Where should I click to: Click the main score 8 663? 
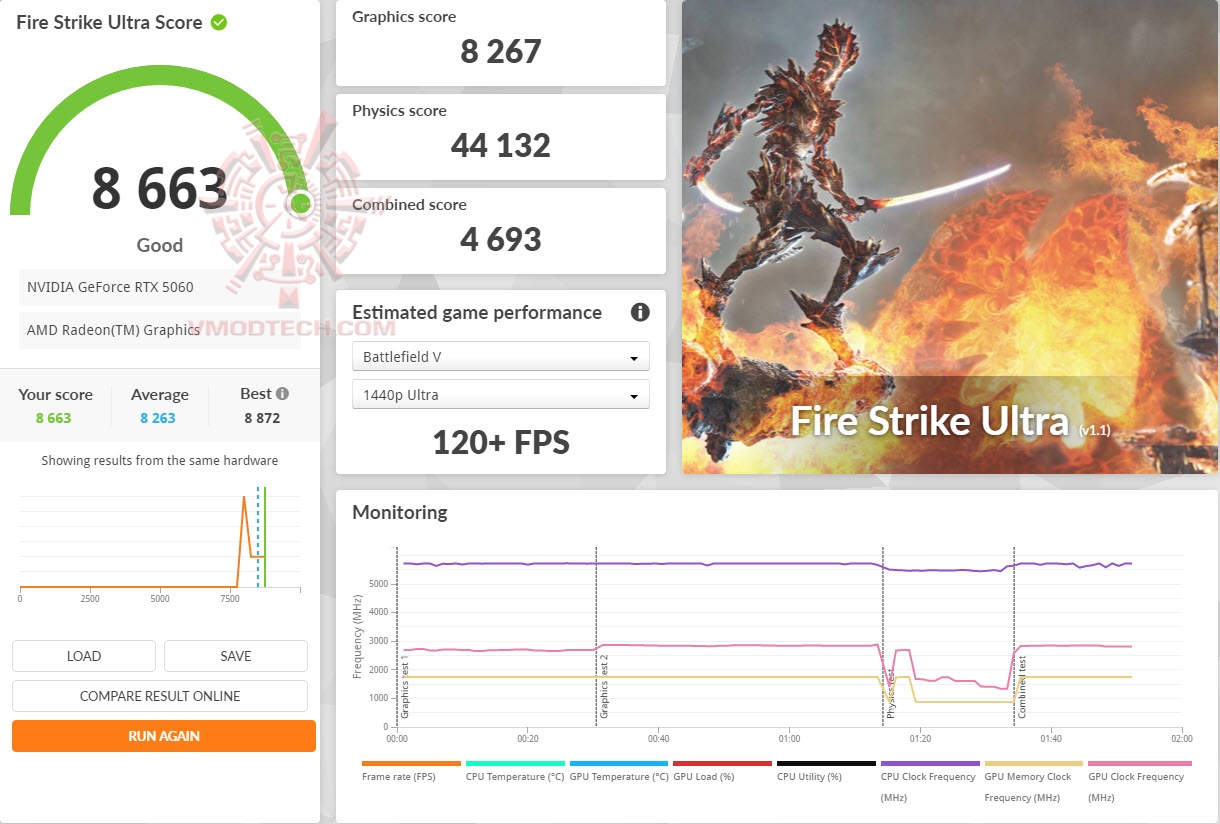(160, 188)
